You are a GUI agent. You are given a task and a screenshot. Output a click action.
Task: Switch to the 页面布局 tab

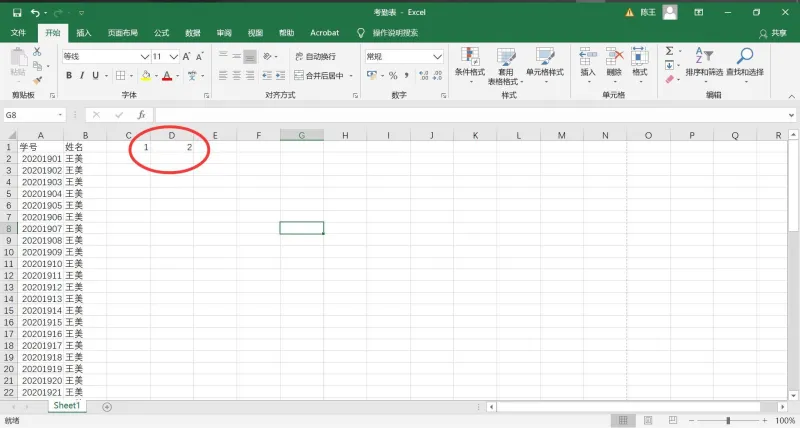point(122,33)
